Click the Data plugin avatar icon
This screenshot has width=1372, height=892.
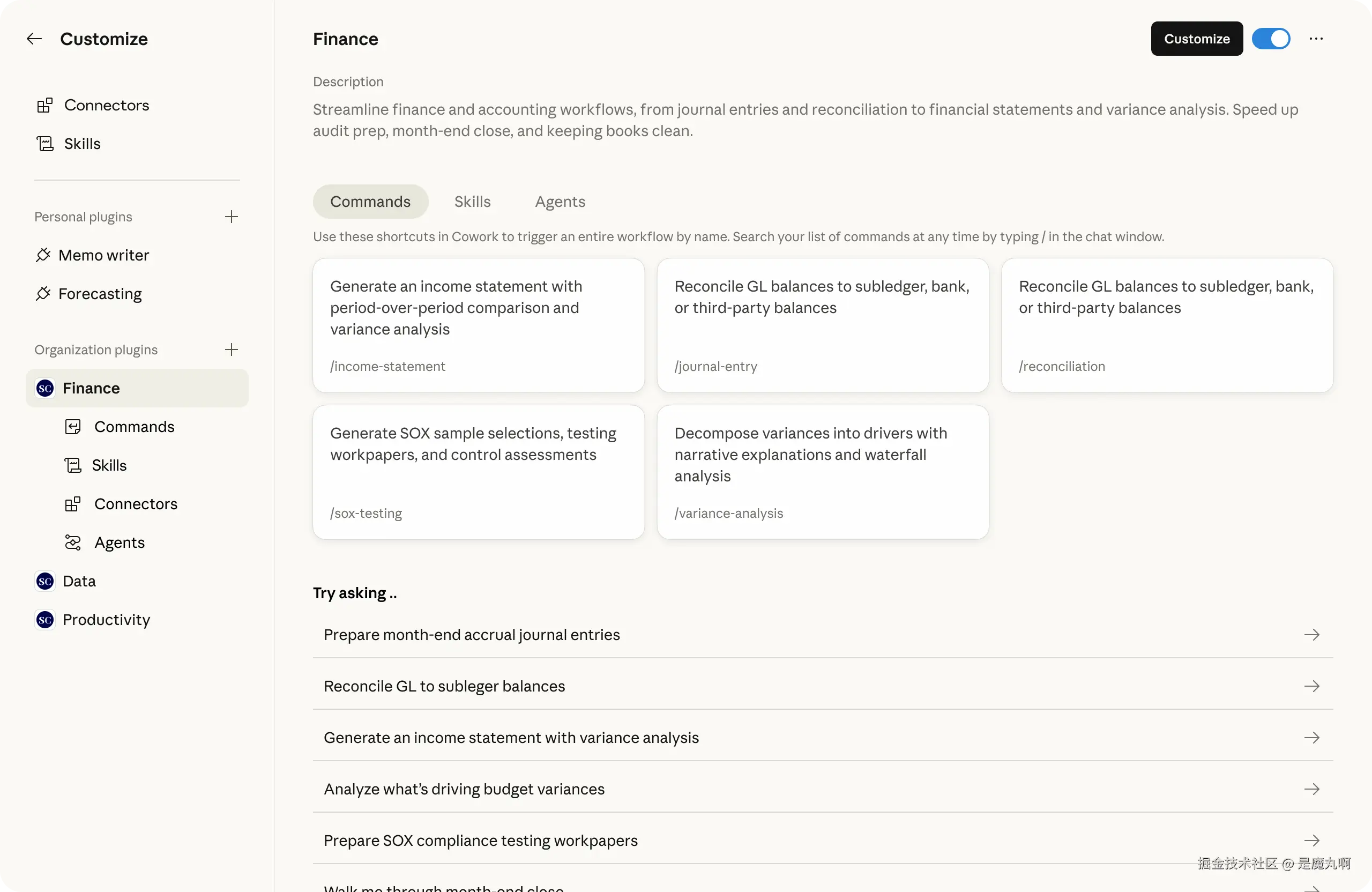[x=45, y=581]
